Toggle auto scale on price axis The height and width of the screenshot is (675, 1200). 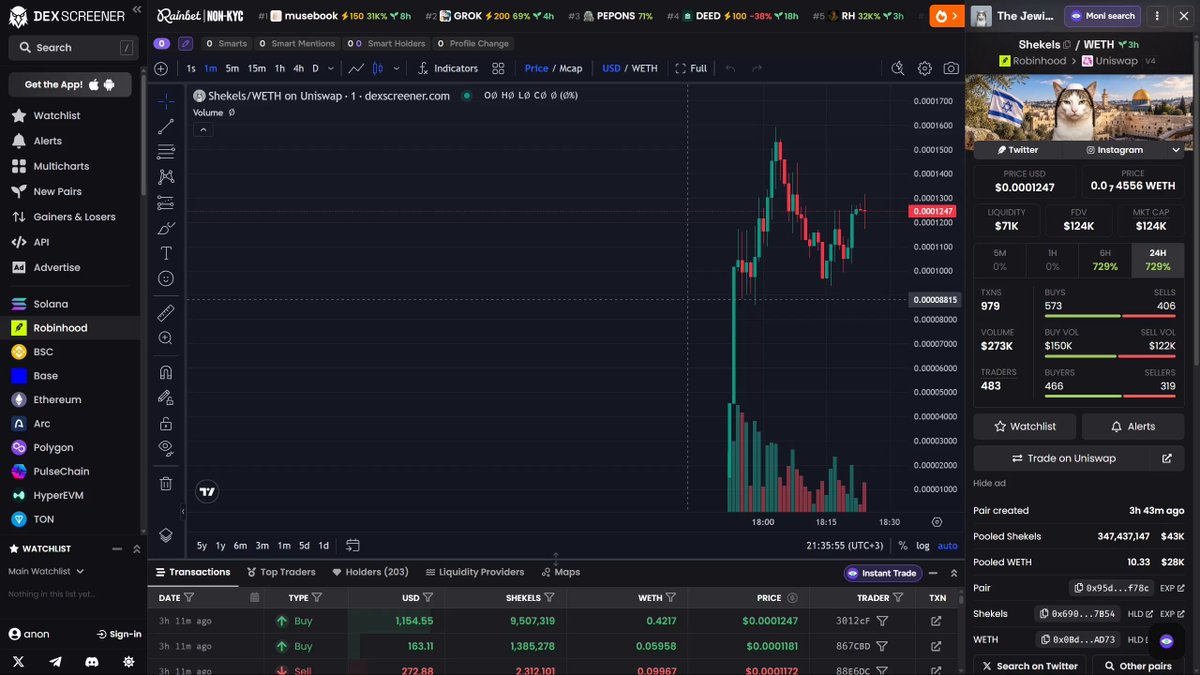click(x=947, y=546)
